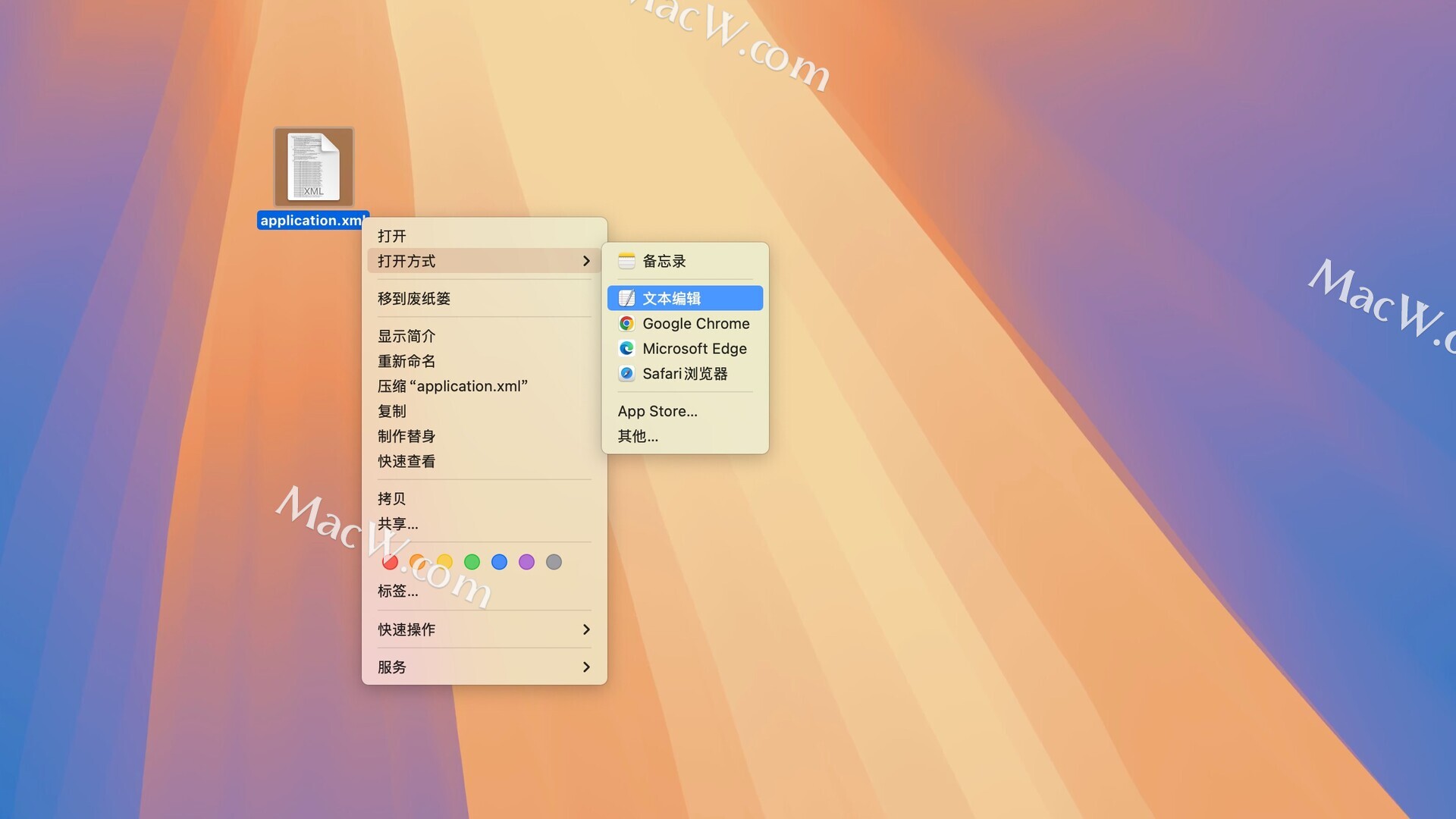Screen dimensions: 1456x819
Task: Select the application.xml file icon on desktop
Action: tap(313, 167)
